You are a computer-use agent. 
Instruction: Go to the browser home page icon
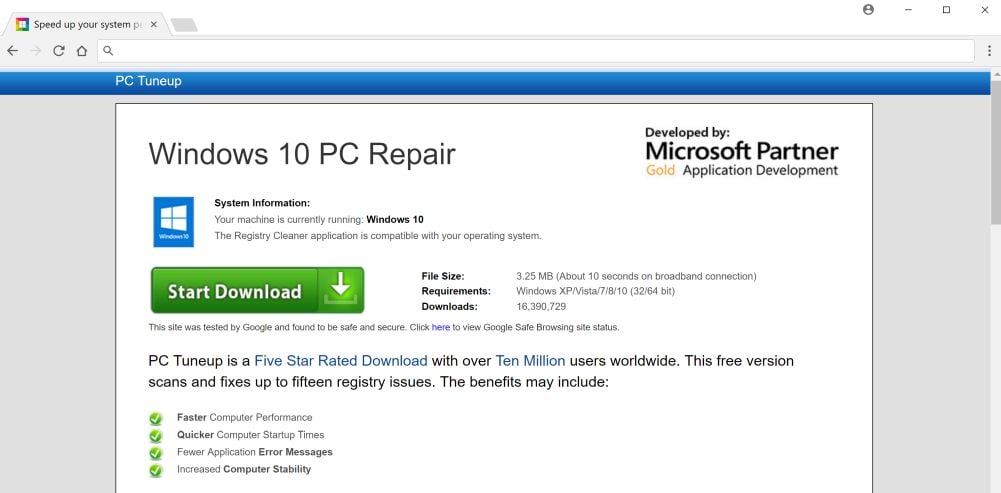tap(82, 51)
